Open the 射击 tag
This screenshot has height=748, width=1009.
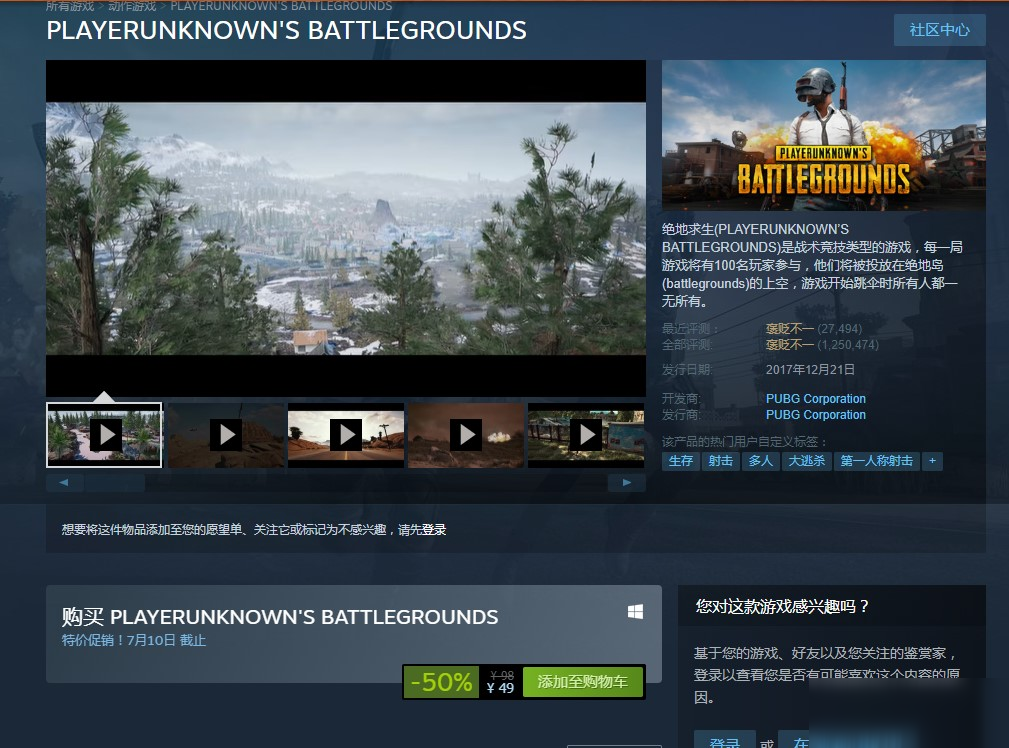(720, 461)
